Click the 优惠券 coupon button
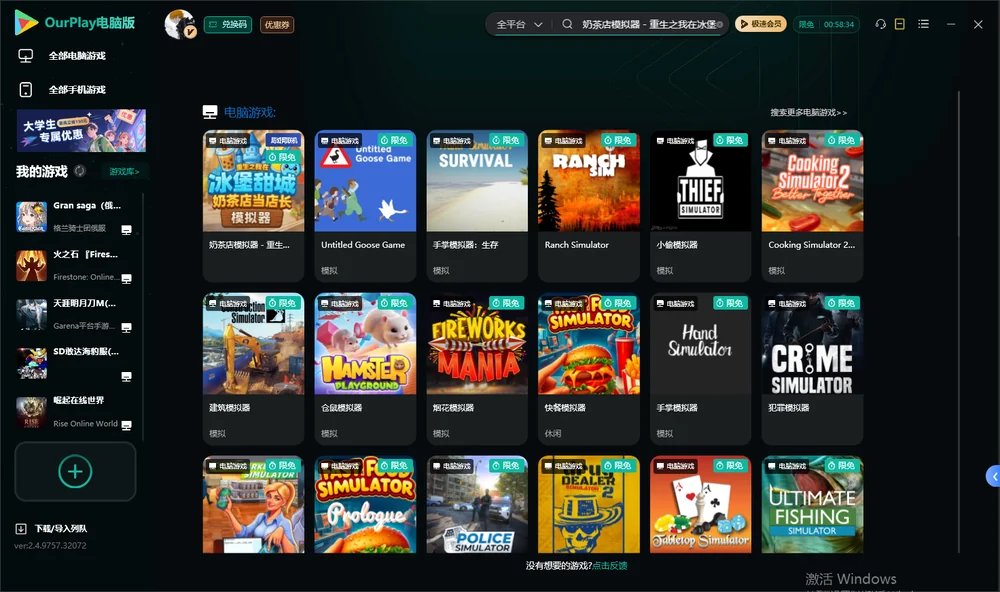The height and width of the screenshot is (592, 1000). pyautogui.click(x=277, y=24)
